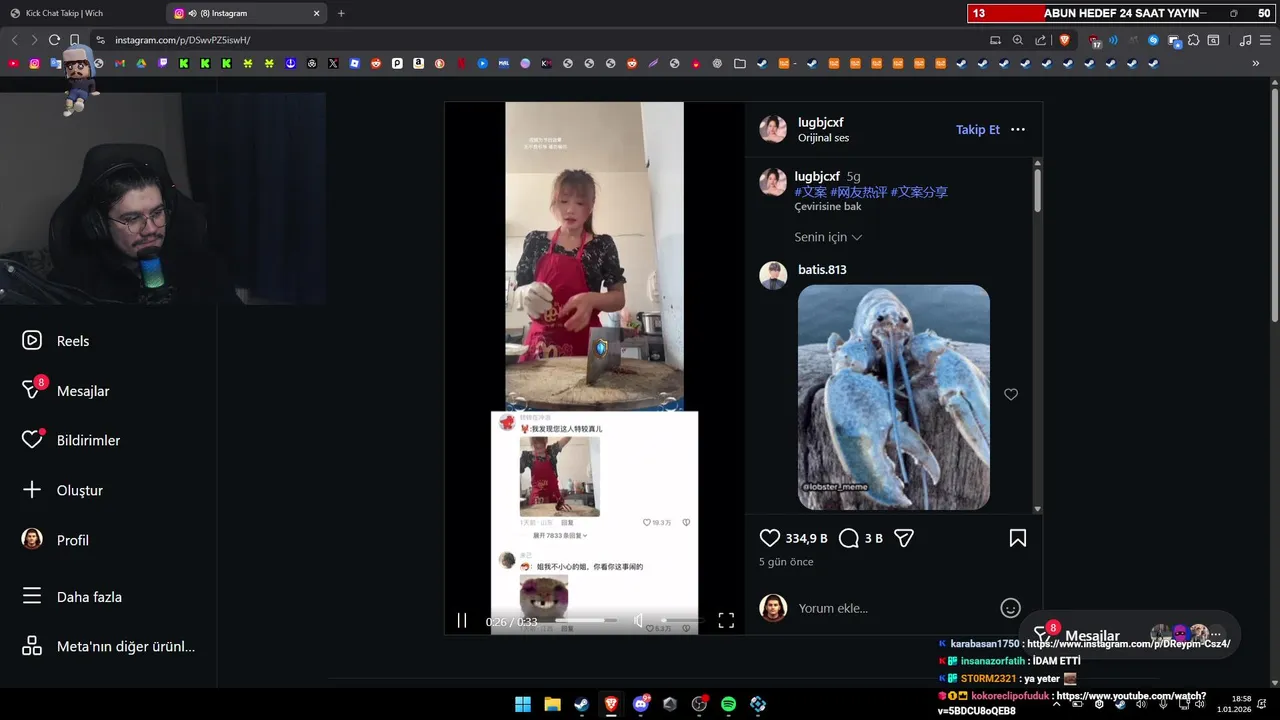The width and height of the screenshot is (1280, 720).
Task: Adjust the video volume slider
Action: [x=683, y=621]
